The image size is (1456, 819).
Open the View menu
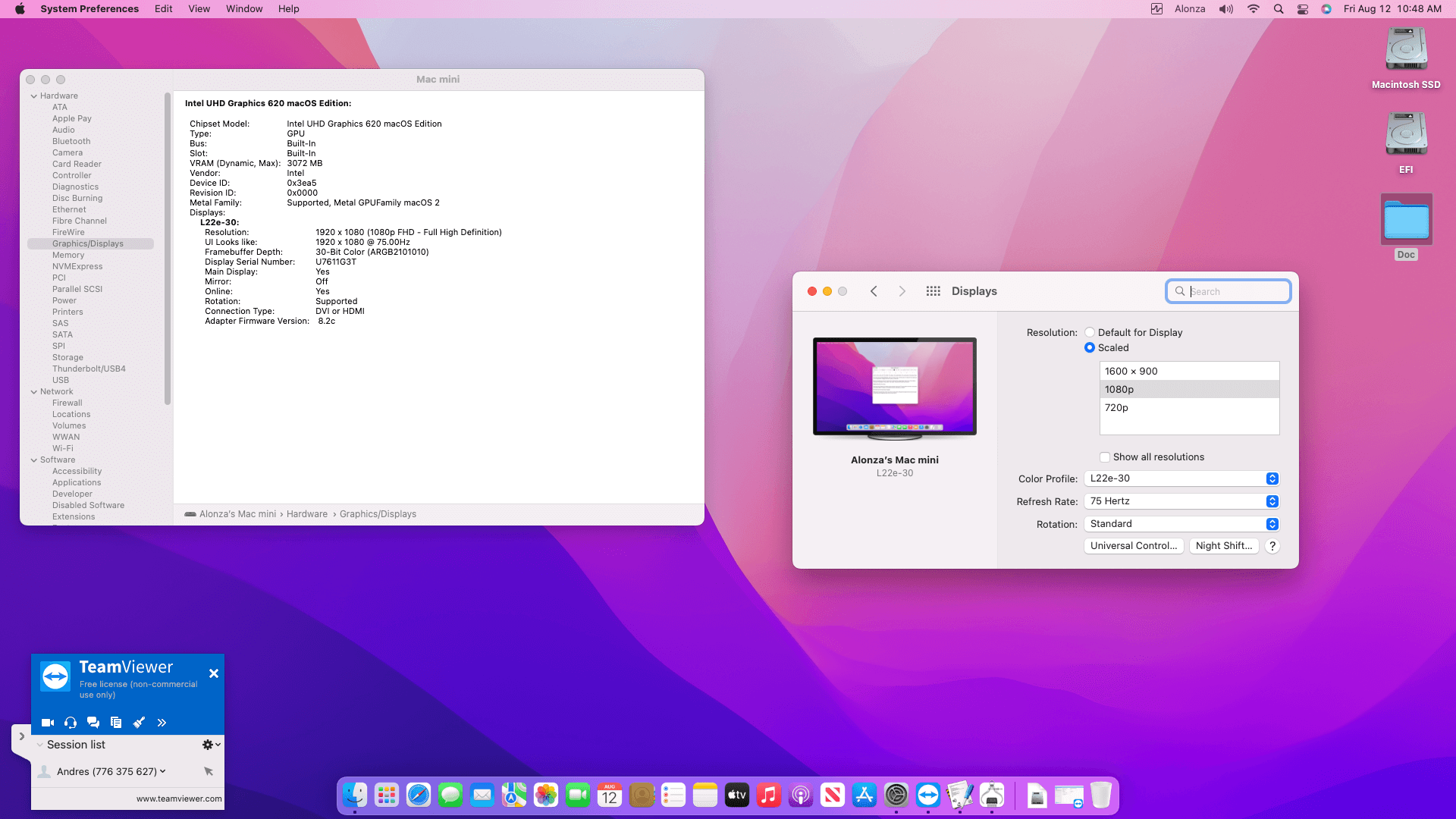pos(199,9)
